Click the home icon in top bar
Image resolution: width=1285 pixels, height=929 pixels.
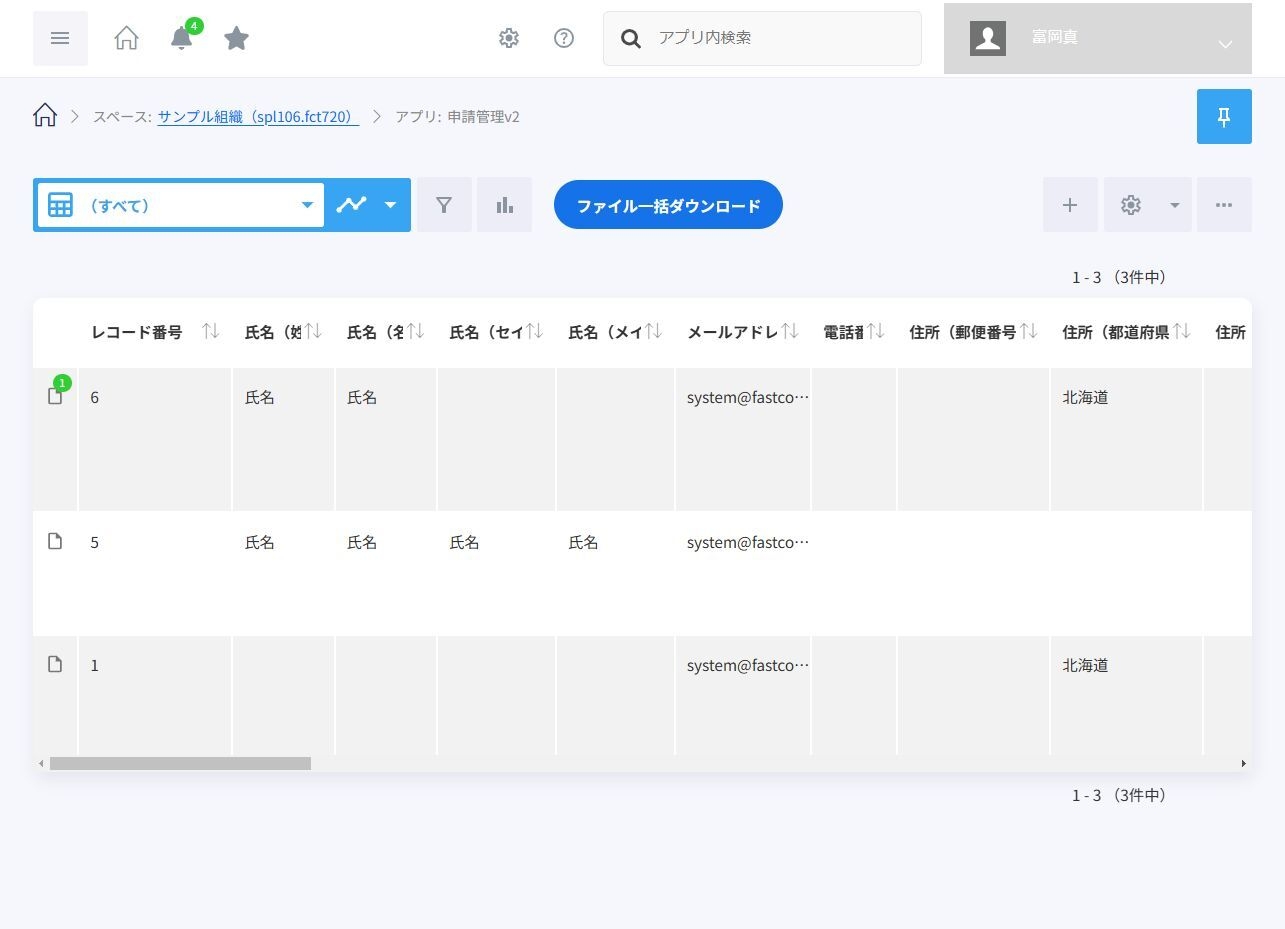tap(126, 38)
